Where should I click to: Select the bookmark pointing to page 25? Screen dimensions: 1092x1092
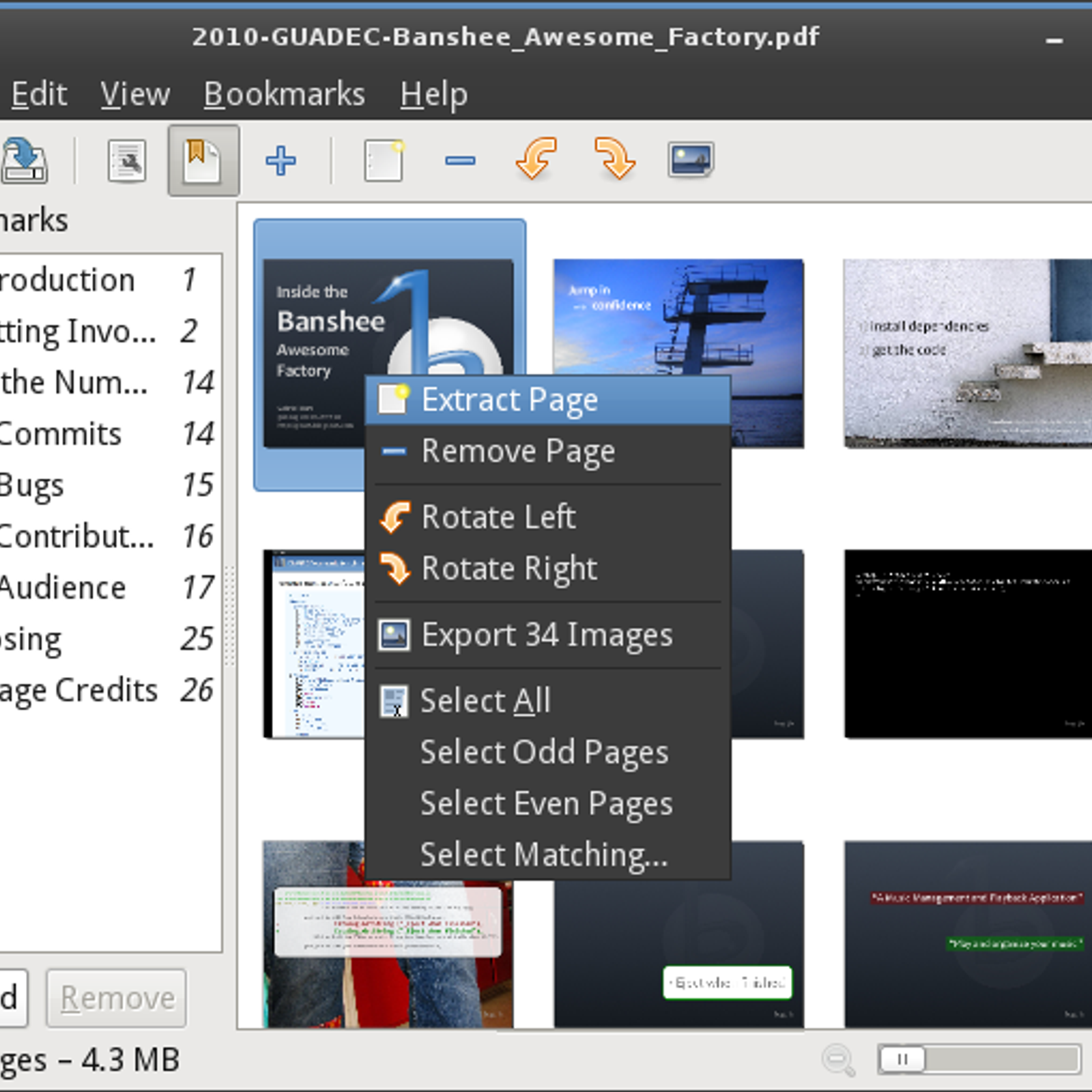pyautogui.click(x=109, y=638)
